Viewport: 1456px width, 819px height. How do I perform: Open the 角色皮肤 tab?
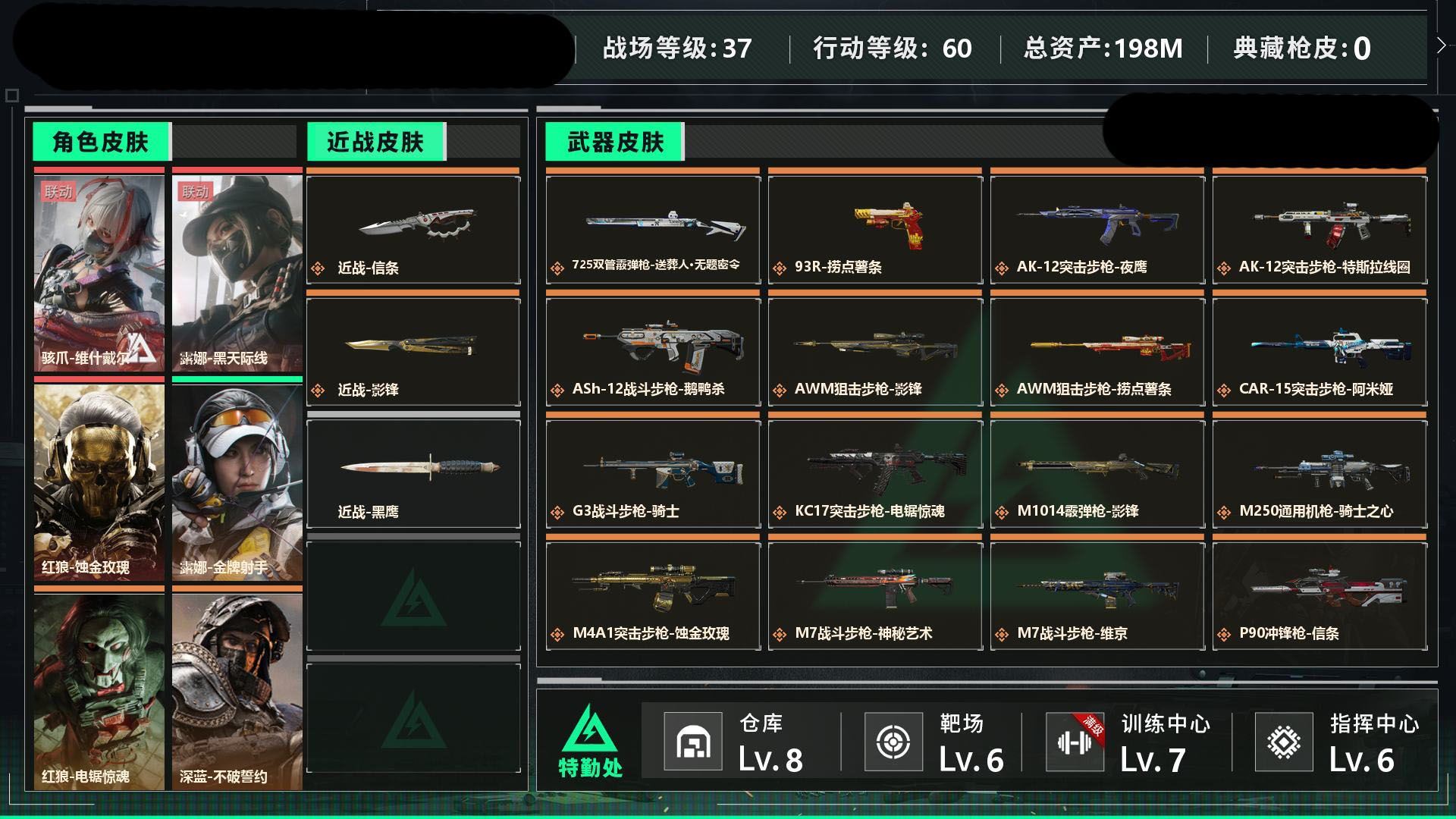[x=102, y=142]
